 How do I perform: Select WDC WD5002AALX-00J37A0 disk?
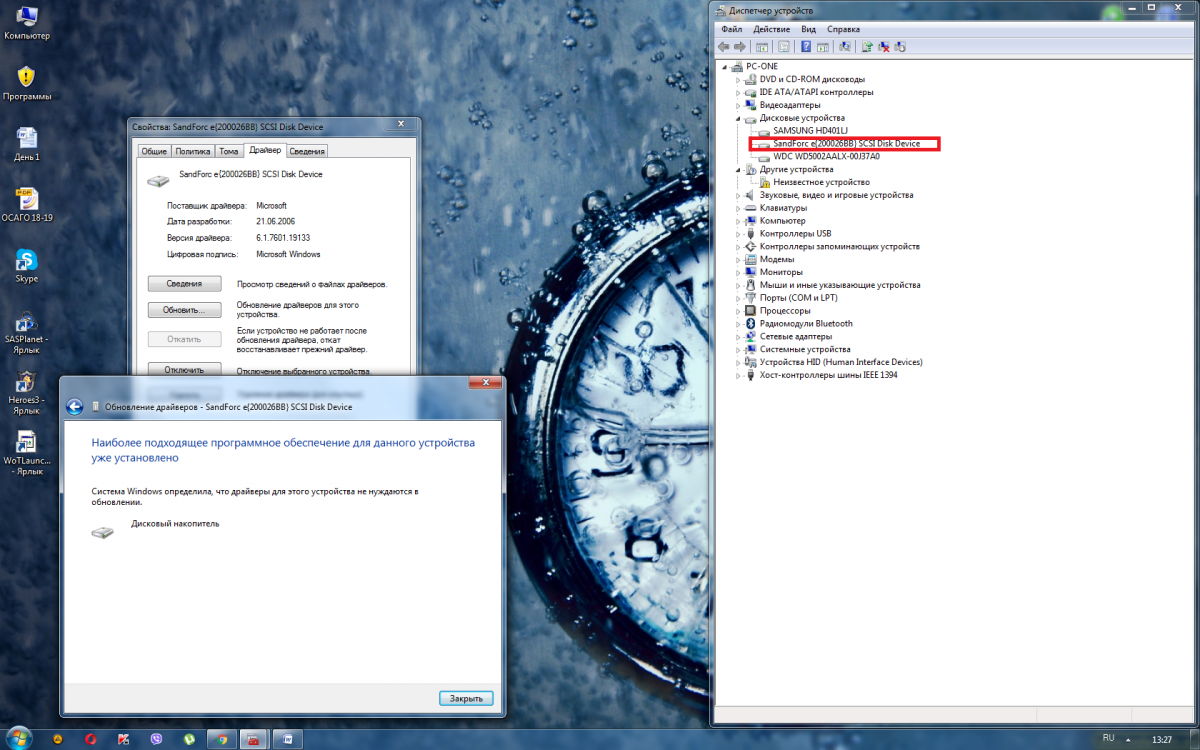tap(826, 156)
